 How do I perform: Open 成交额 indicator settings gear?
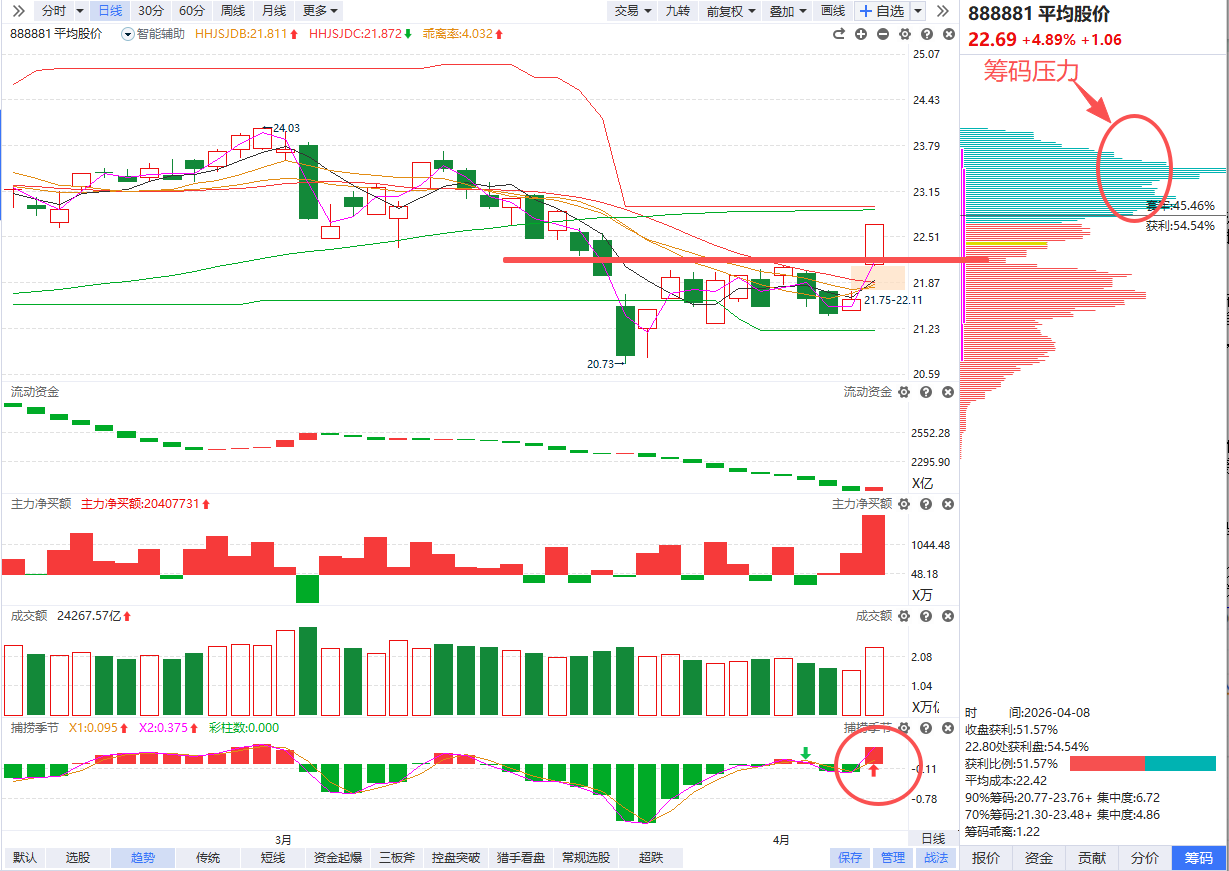coord(905,616)
